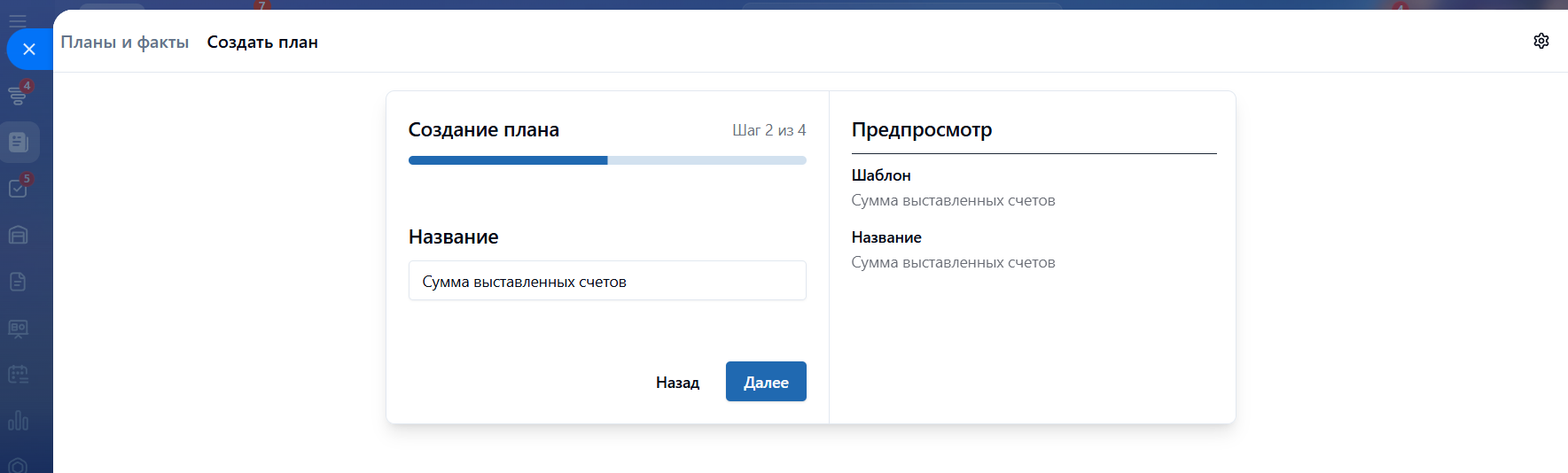Open the bar chart analytics sidebar icon
The width and height of the screenshot is (1568, 473).
[18, 421]
